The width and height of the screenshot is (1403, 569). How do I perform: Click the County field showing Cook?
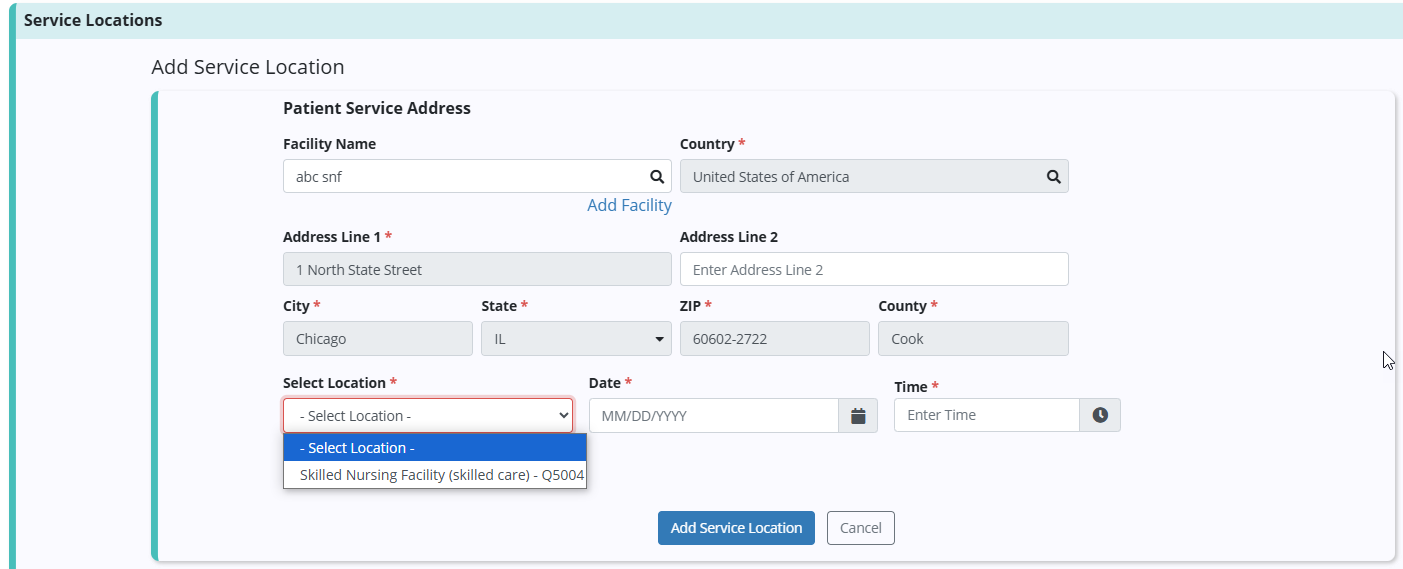point(972,339)
